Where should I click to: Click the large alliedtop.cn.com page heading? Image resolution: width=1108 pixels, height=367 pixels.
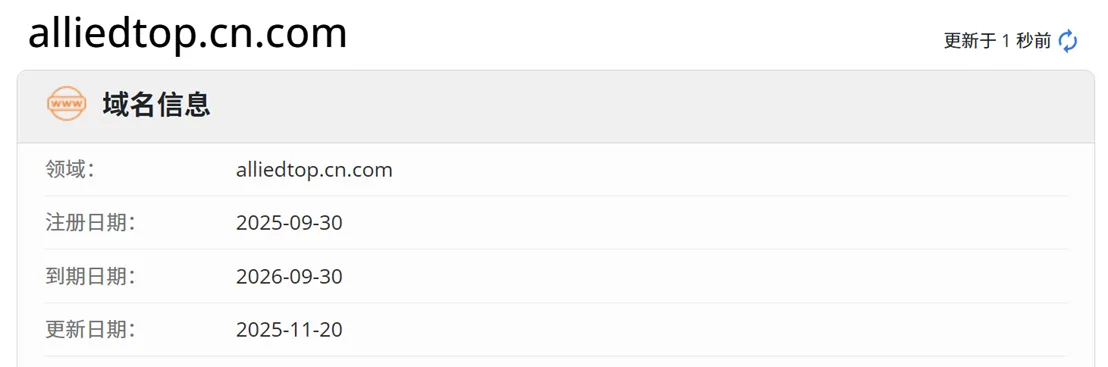coord(187,33)
